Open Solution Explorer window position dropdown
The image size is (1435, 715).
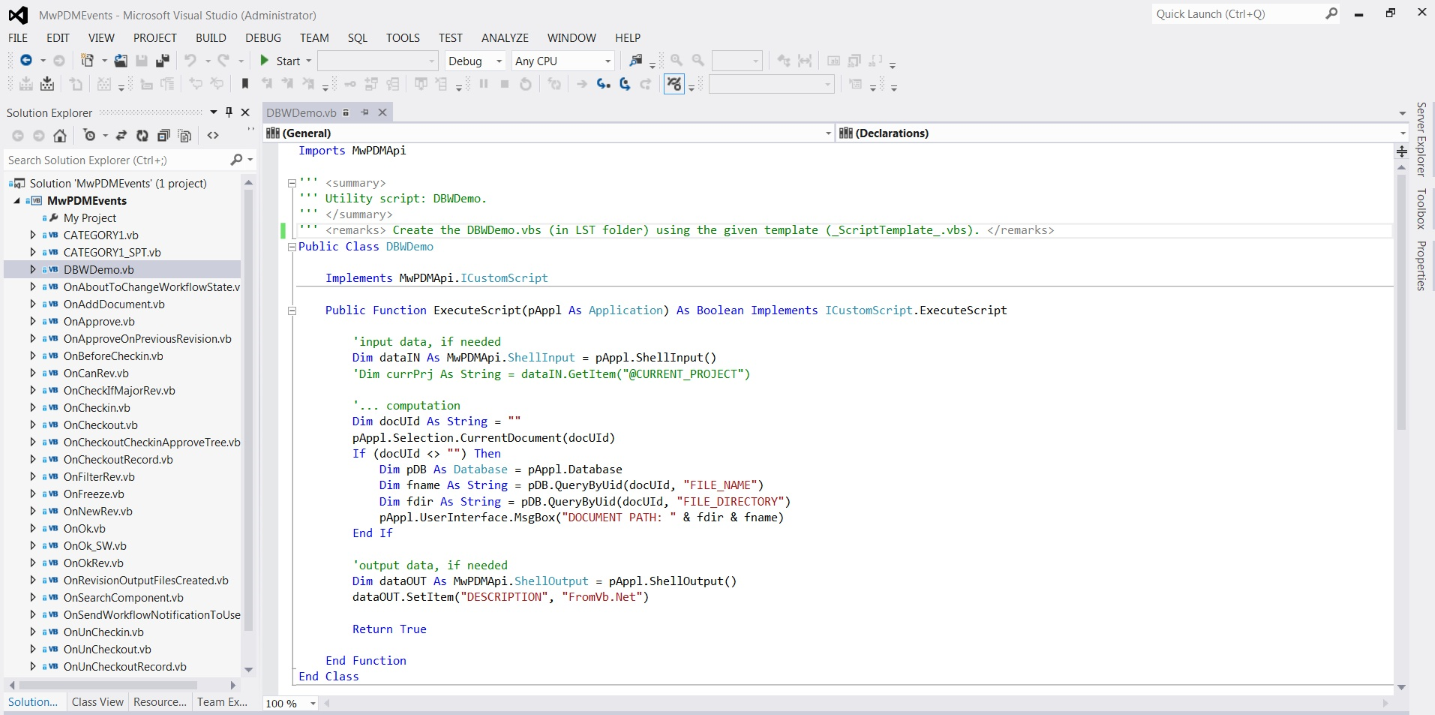click(x=213, y=112)
